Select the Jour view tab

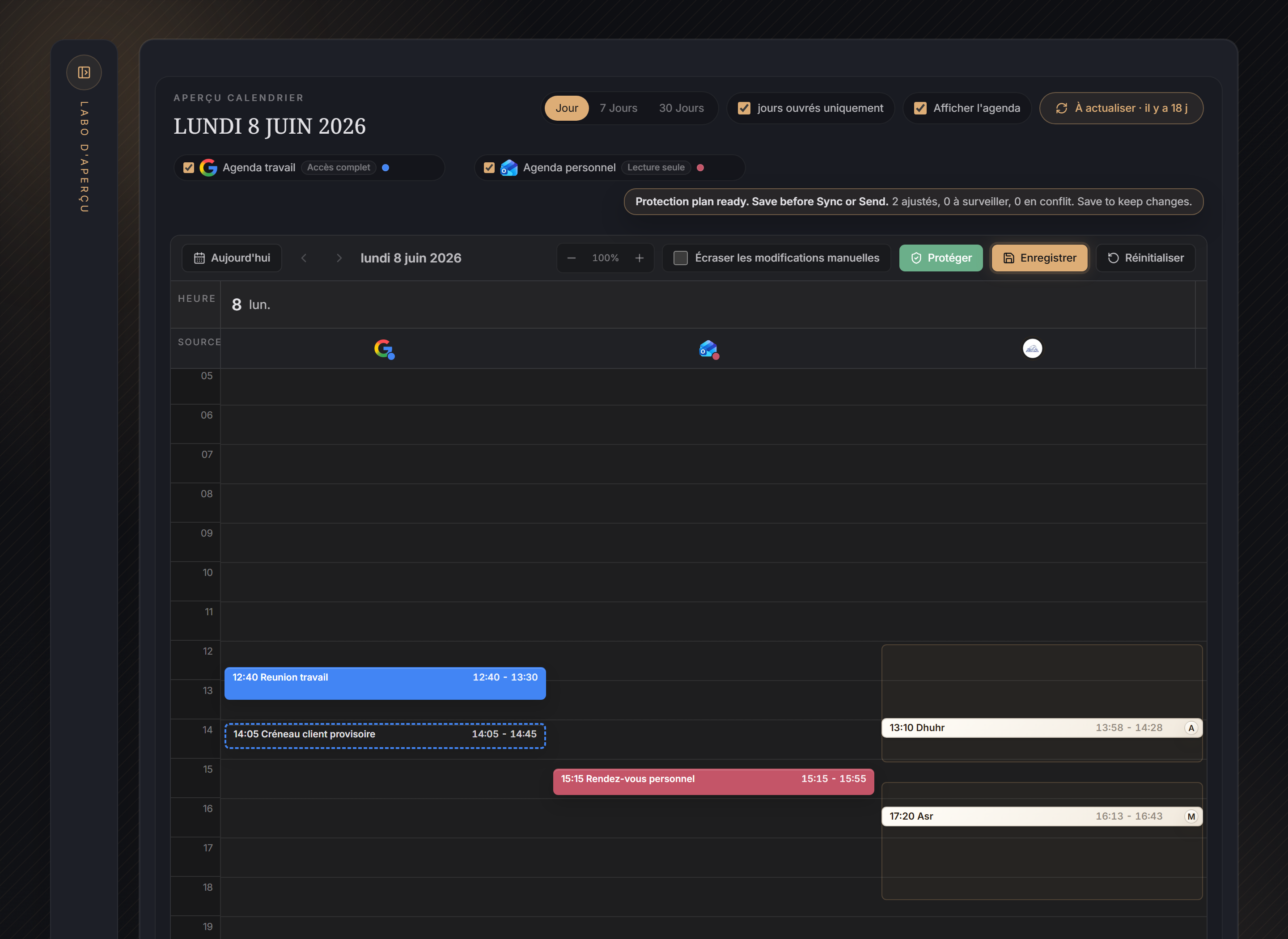[566, 108]
